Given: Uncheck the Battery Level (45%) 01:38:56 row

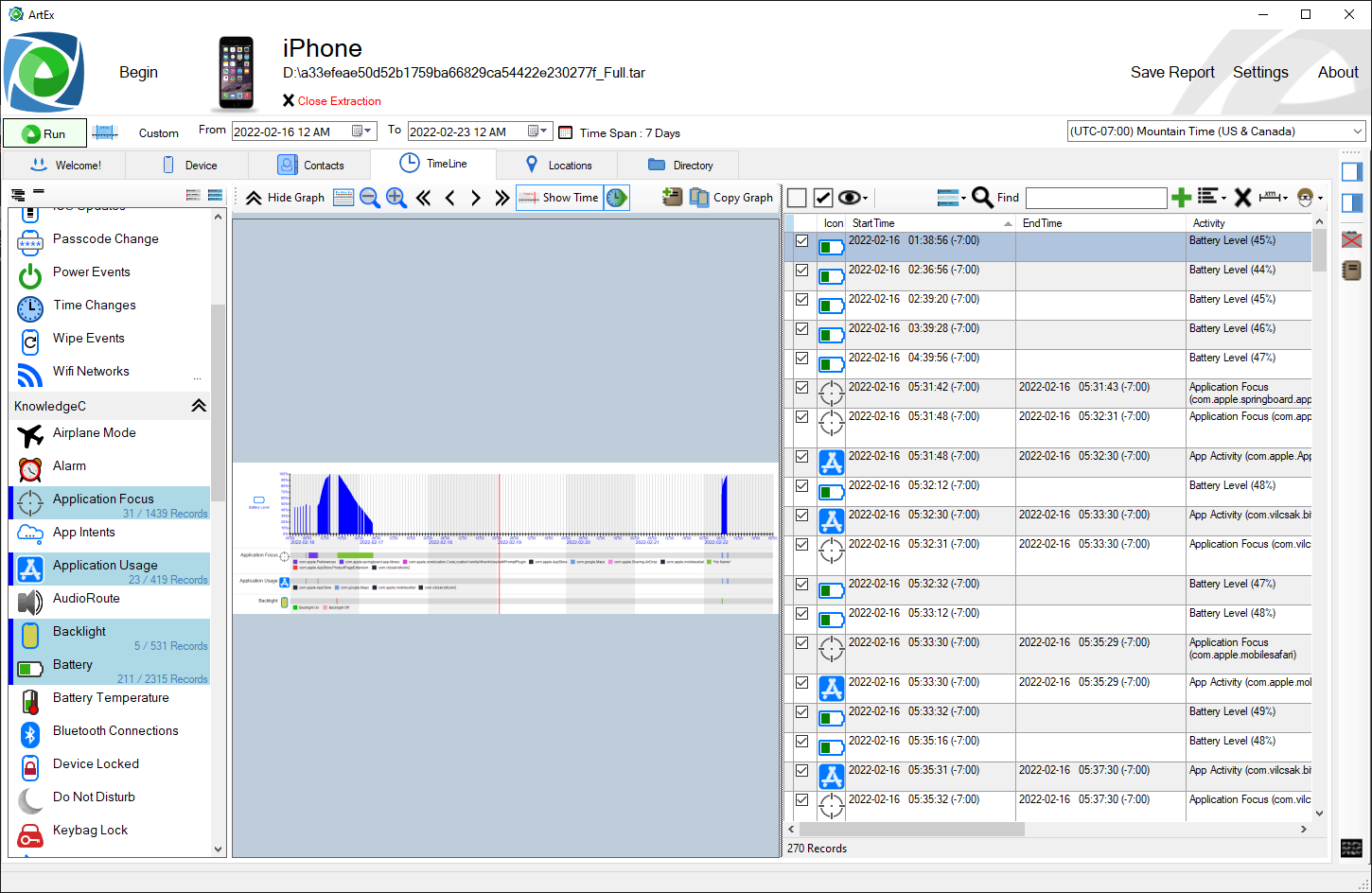Looking at the screenshot, I should click(x=802, y=241).
